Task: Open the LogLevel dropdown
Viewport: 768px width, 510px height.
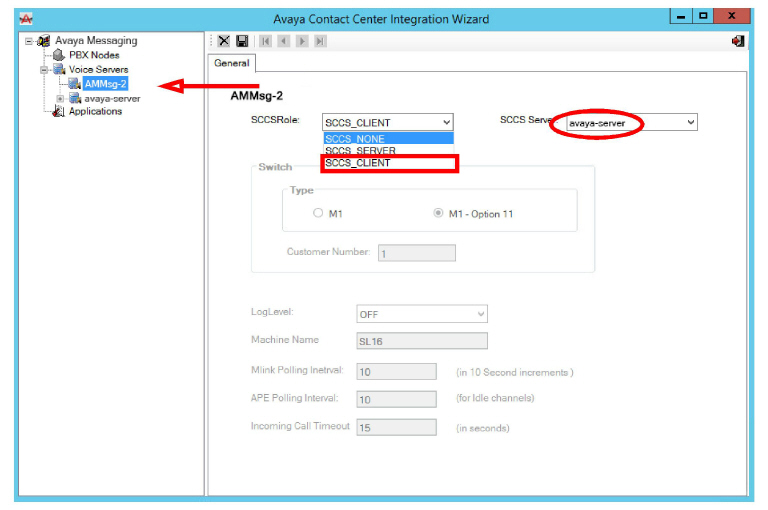Action: pos(422,314)
